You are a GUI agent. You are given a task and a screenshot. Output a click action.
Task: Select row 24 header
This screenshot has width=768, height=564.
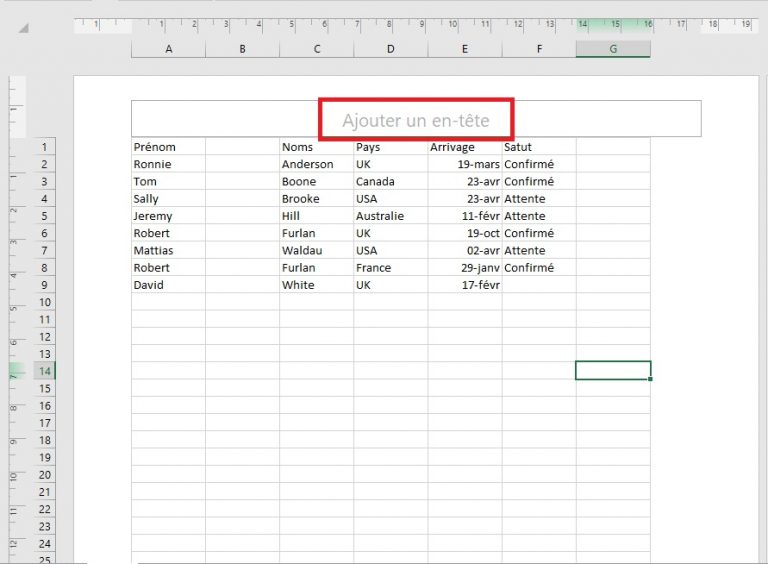tap(45, 544)
